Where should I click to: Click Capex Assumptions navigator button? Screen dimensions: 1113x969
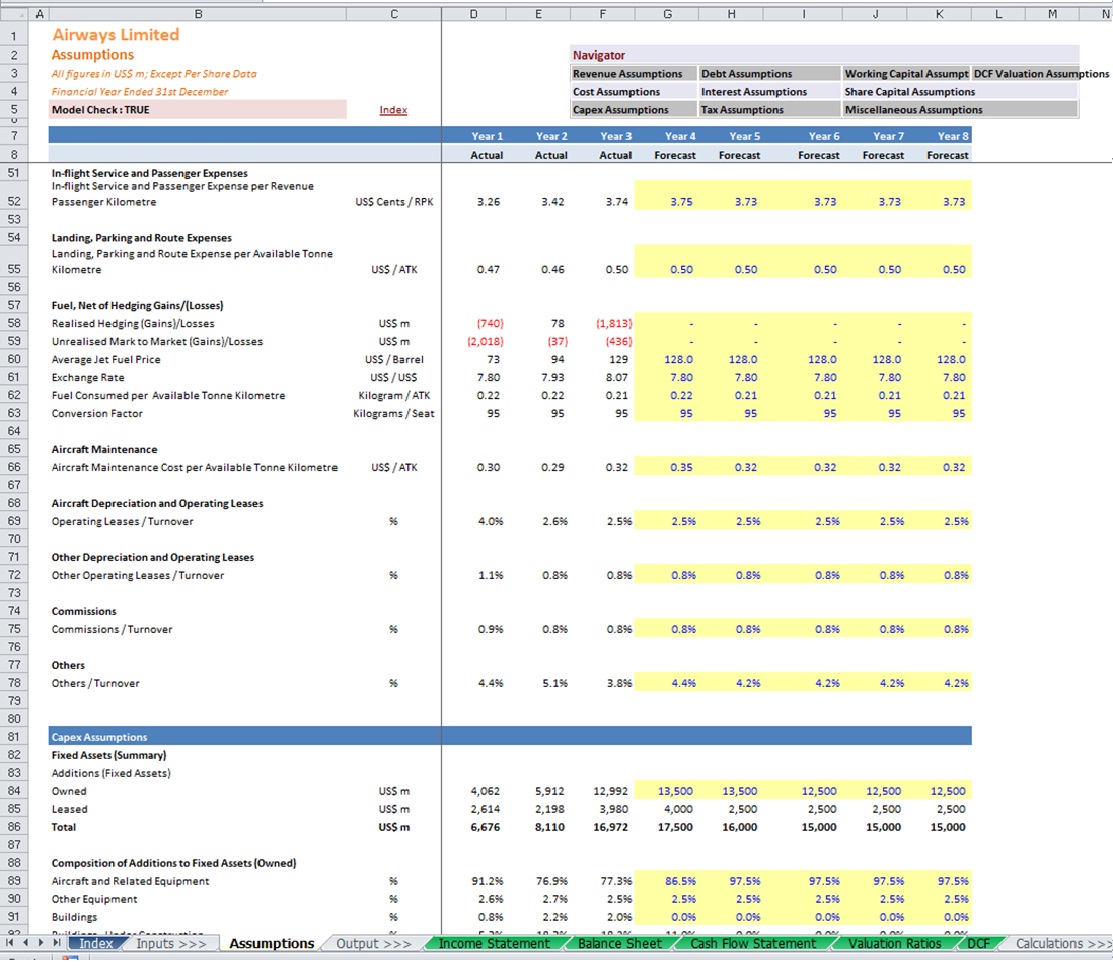(x=634, y=109)
